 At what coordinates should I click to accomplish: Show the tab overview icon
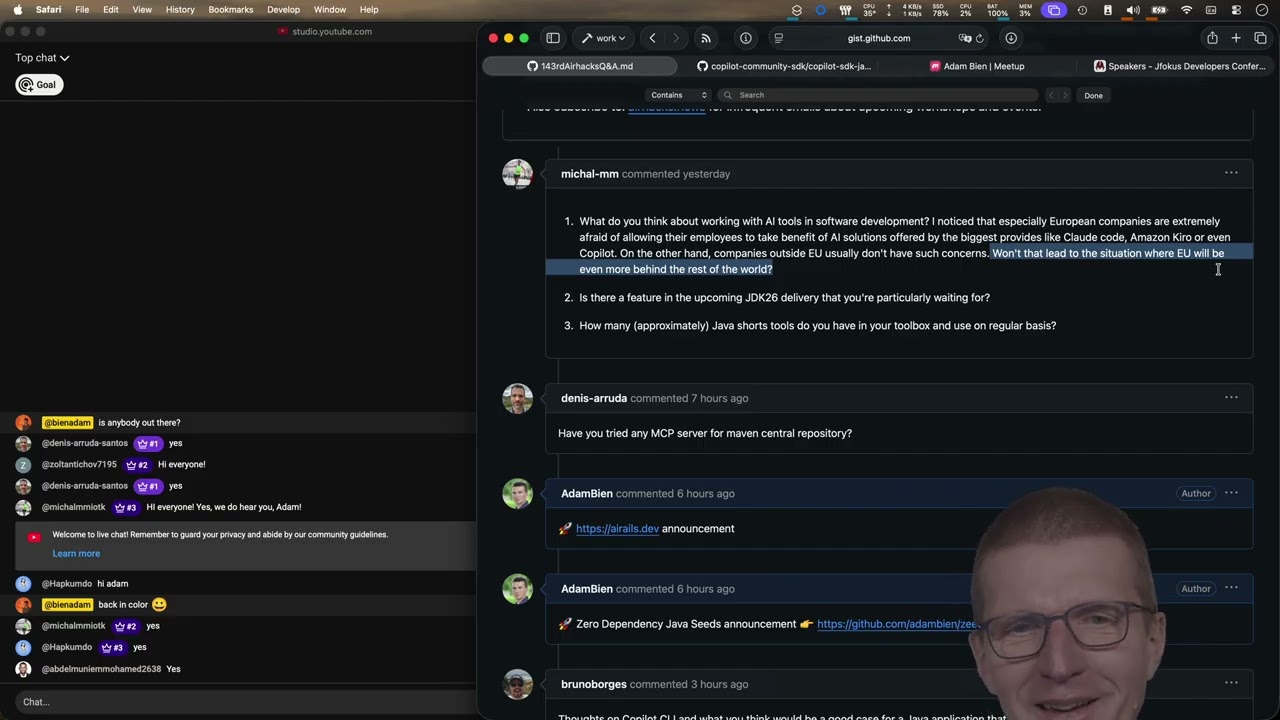[1260, 38]
